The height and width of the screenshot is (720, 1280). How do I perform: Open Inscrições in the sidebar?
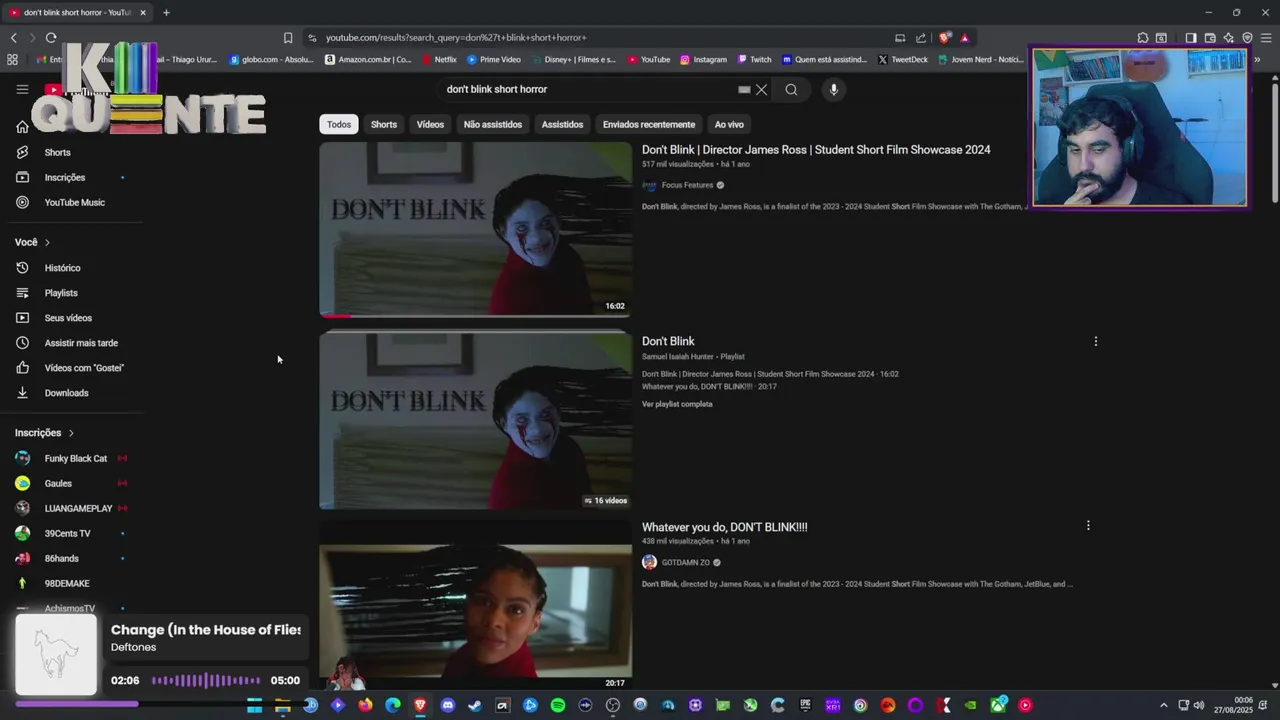(x=65, y=177)
